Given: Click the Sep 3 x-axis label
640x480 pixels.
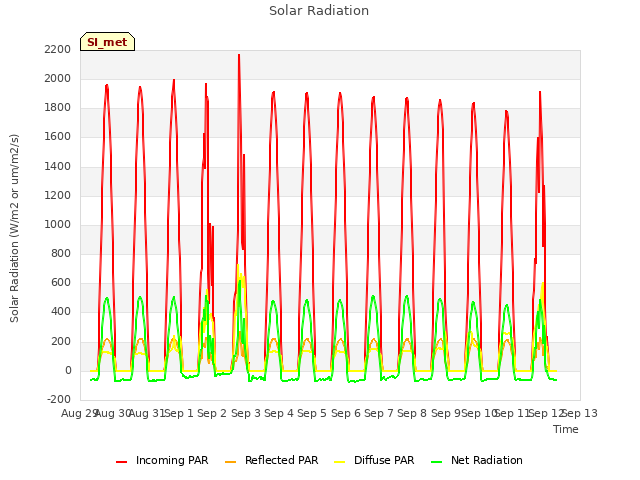Looking at the screenshot, I should click(x=246, y=413).
